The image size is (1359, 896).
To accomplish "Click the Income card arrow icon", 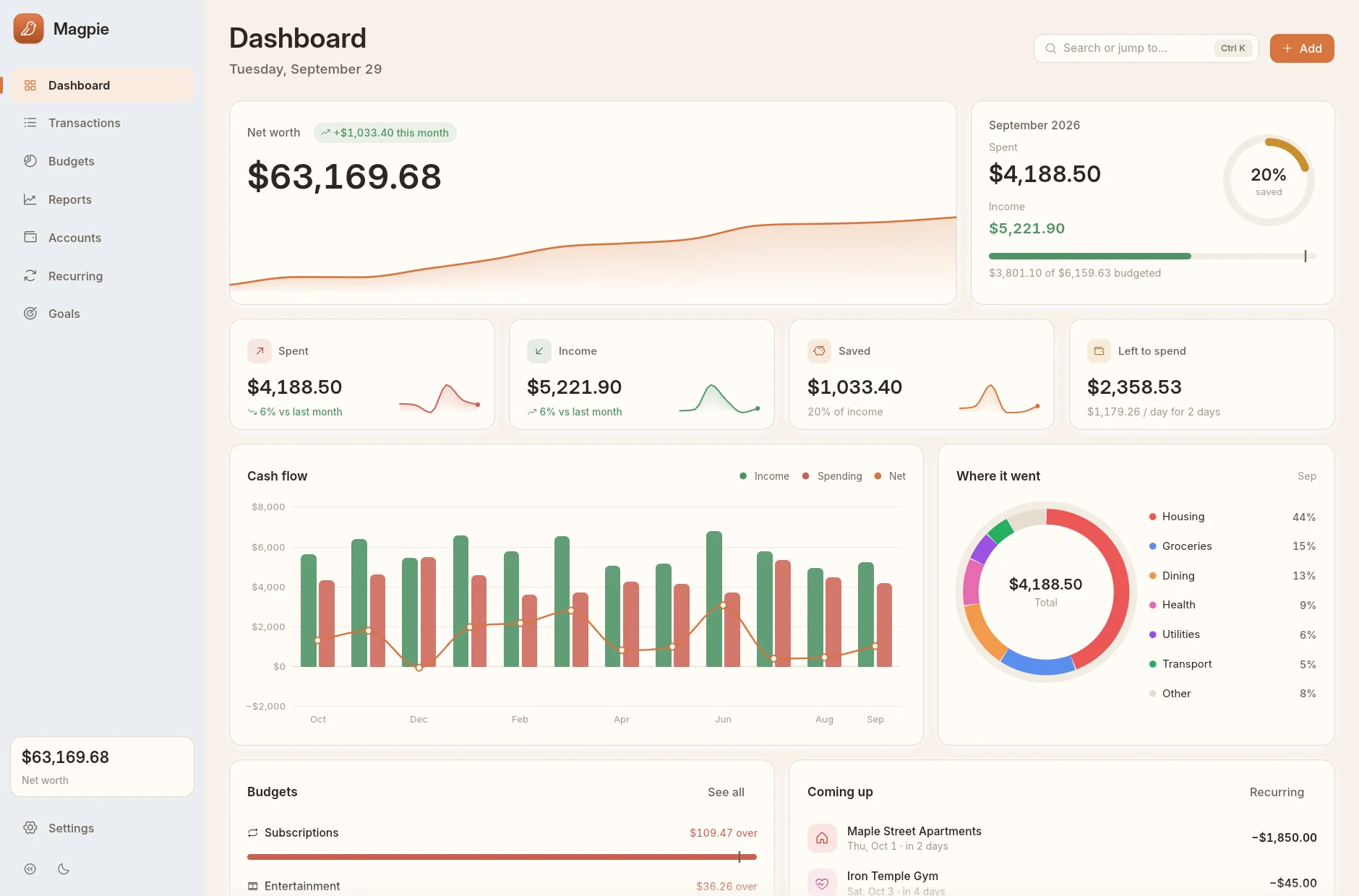I will coord(539,351).
